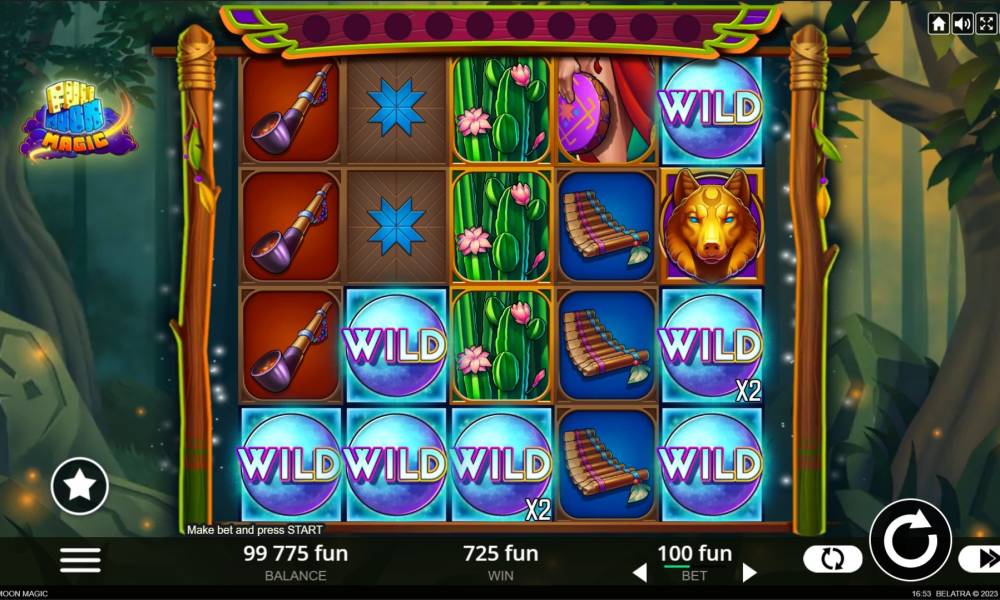Click the Moon Magic logo

point(78,121)
